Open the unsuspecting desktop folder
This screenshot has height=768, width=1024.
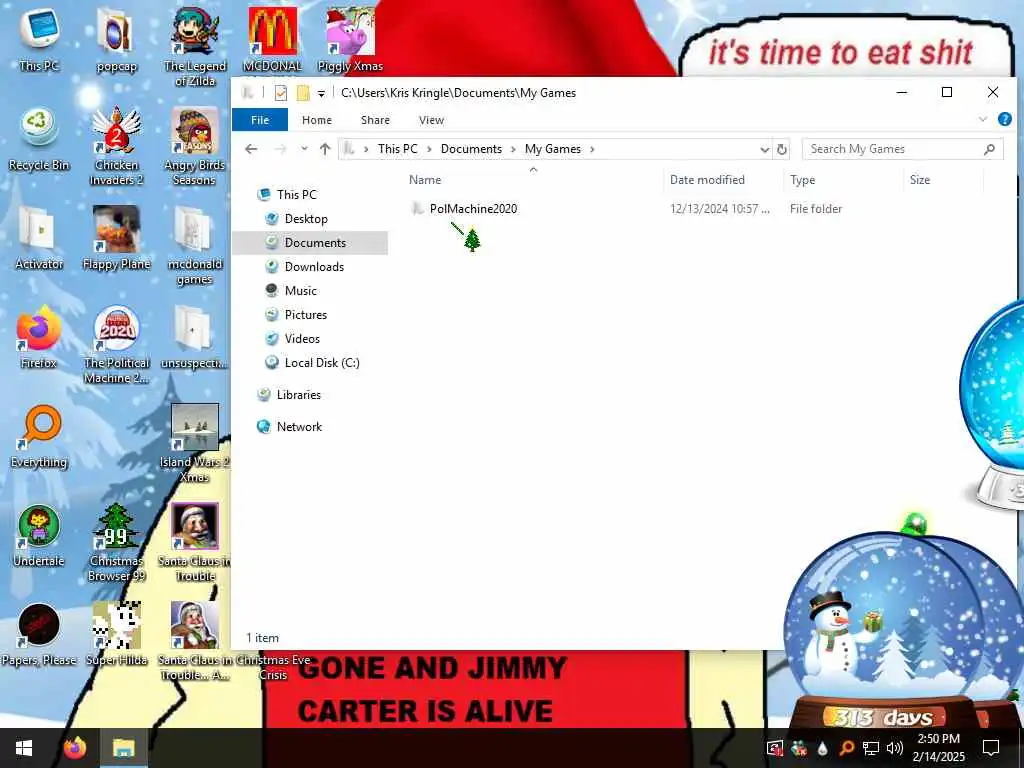pos(195,336)
